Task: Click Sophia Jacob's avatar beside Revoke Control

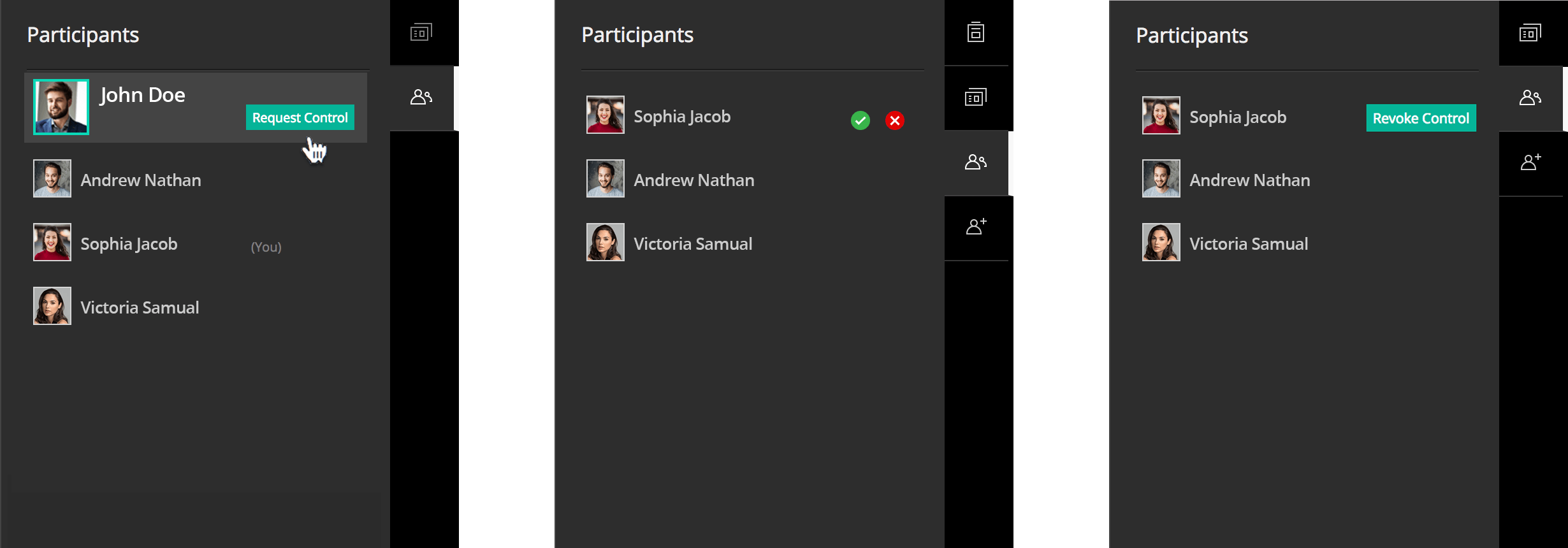Action: 1161,115
